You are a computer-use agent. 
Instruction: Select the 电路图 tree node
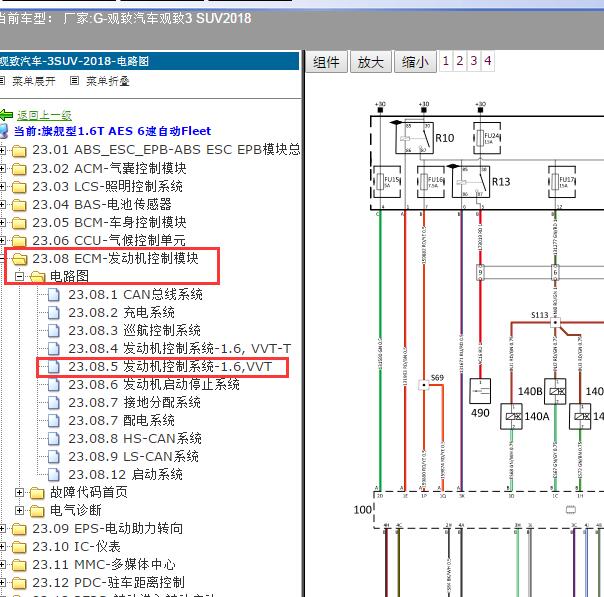(69, 276)
